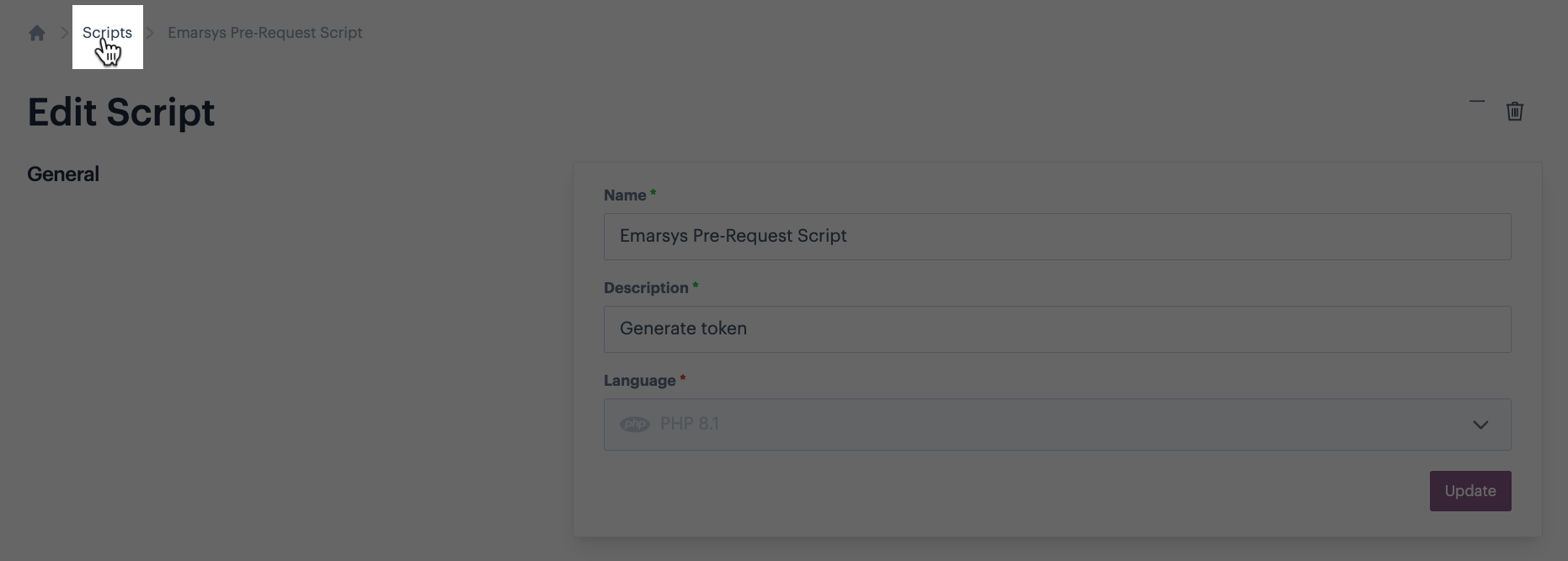1568x561 pixels.
Task: Click the PHP 8.1 selected value text
Action: [690, 424]
